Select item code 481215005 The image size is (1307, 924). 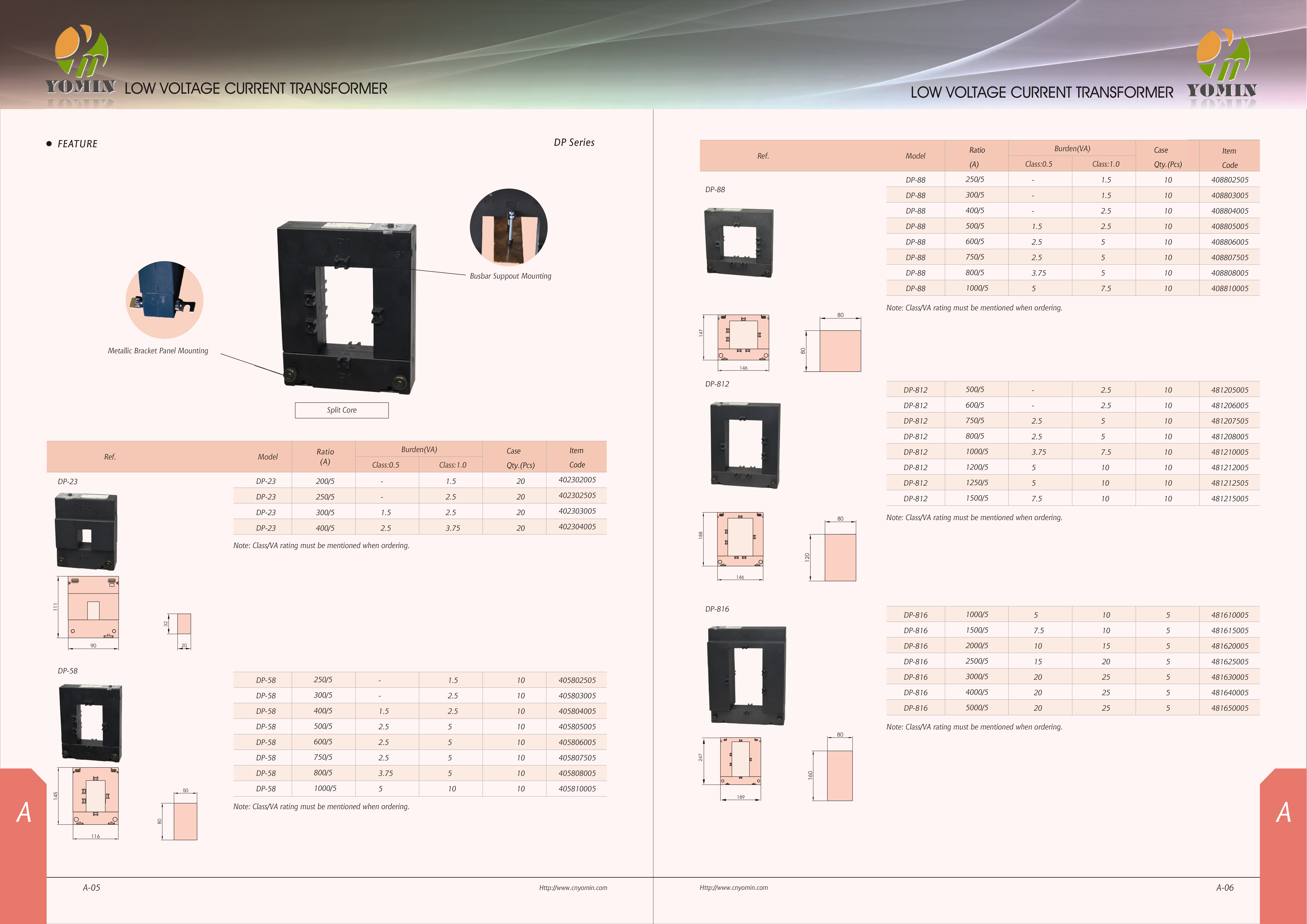[1230, 499]
